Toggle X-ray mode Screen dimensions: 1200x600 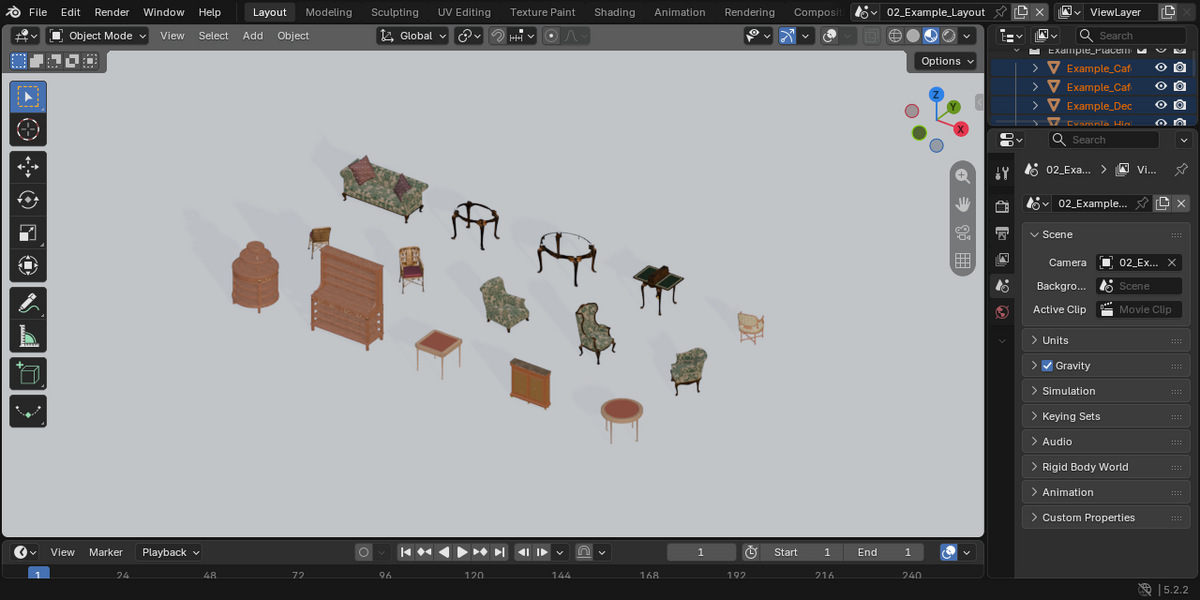(x=872, y=36)
